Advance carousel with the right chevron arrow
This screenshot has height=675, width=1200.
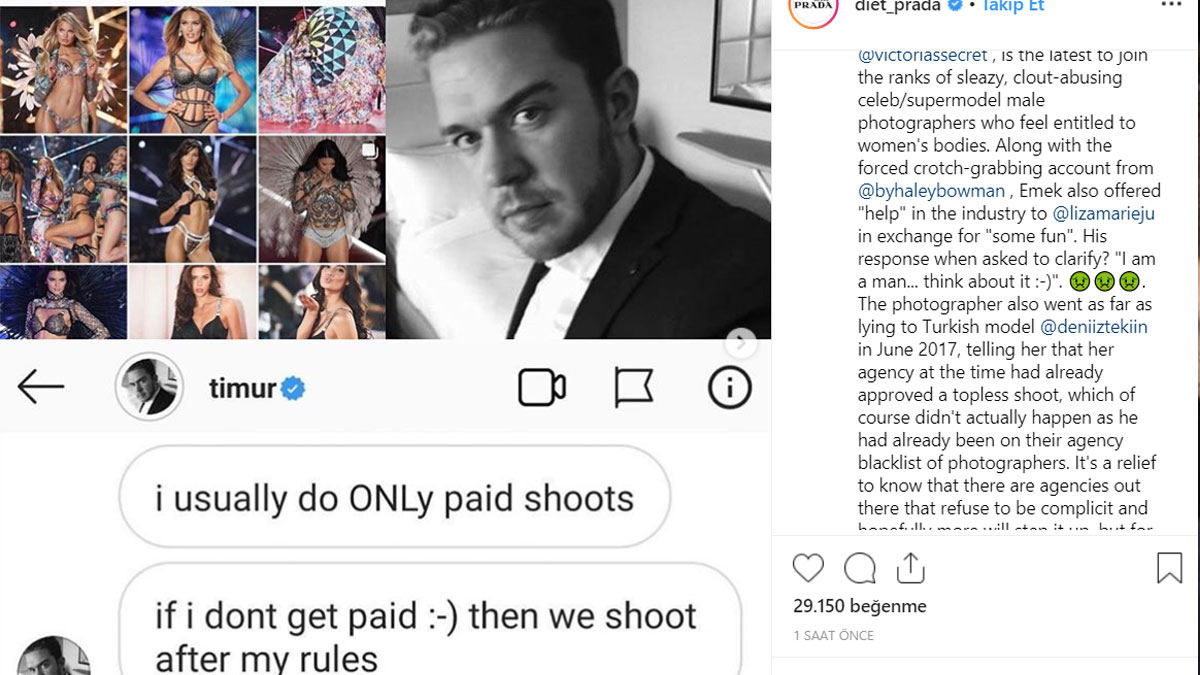tap(741, 341)
